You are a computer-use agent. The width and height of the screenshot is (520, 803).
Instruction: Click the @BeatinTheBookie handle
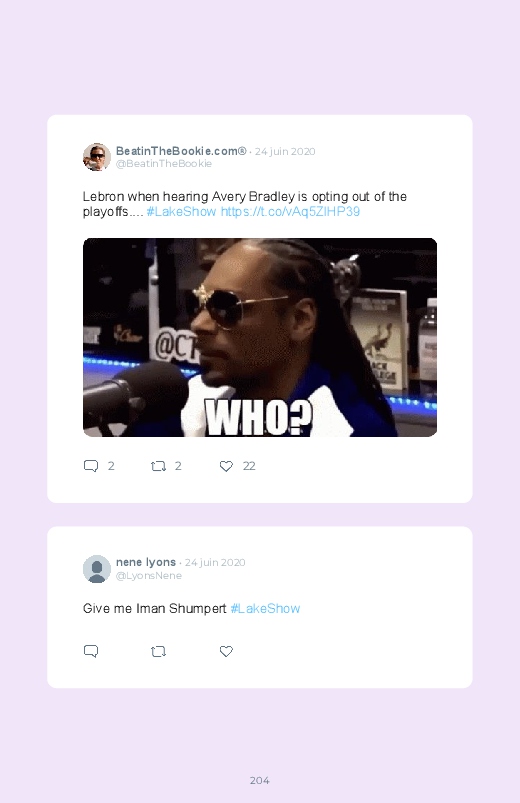tap(164, 164)
